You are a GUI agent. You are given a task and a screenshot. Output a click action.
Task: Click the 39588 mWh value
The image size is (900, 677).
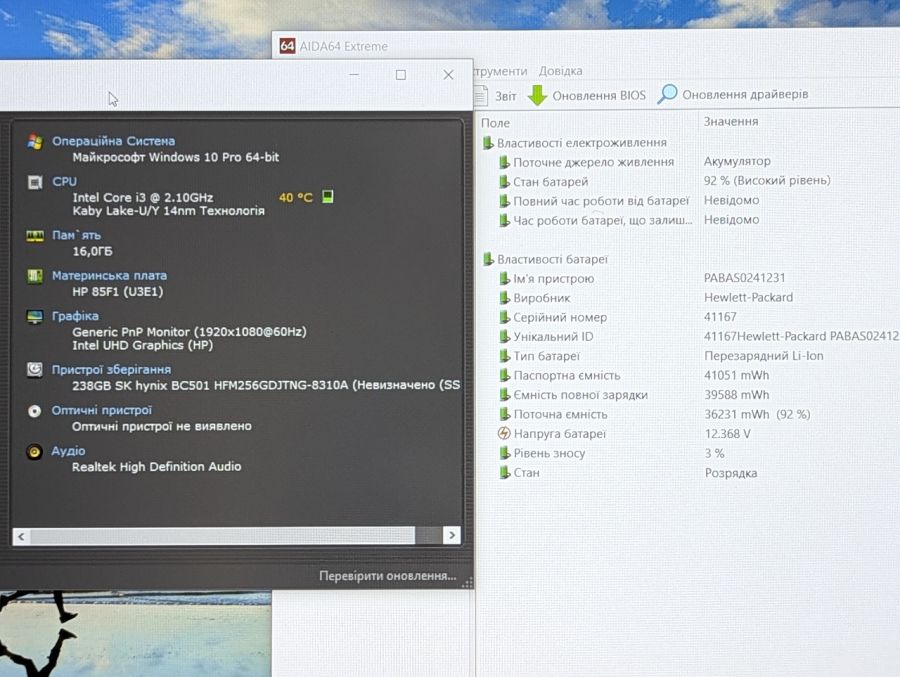click(736, 395)
